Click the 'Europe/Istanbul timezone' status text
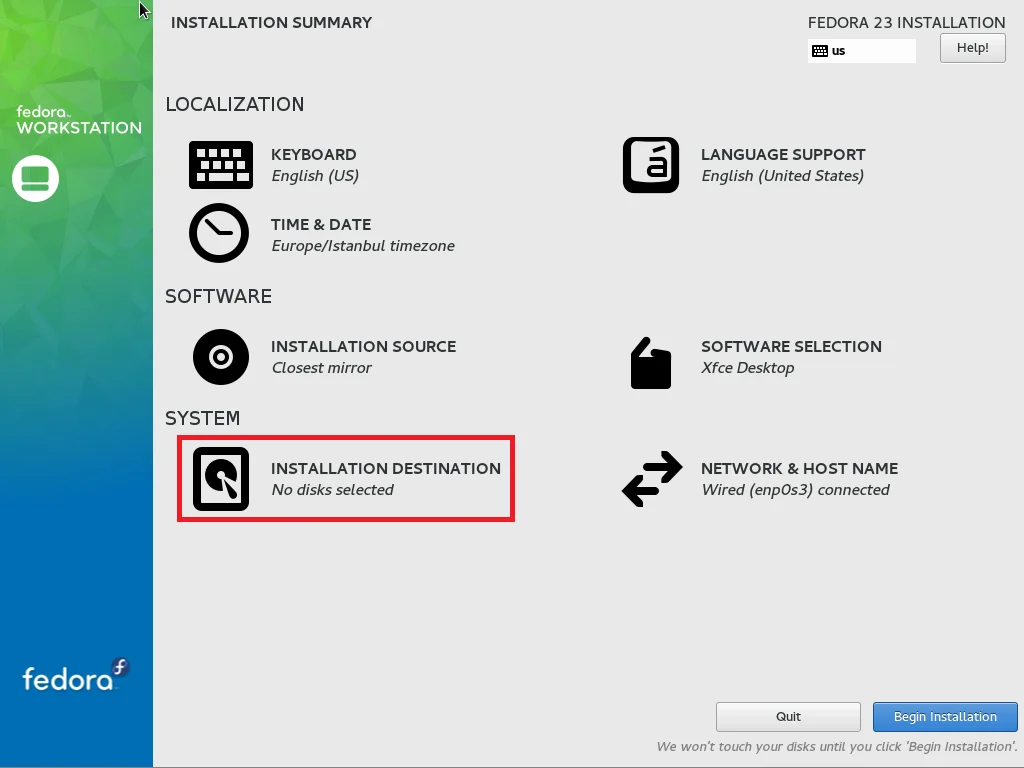This screenshot has height=768, width=1024. 363,246
